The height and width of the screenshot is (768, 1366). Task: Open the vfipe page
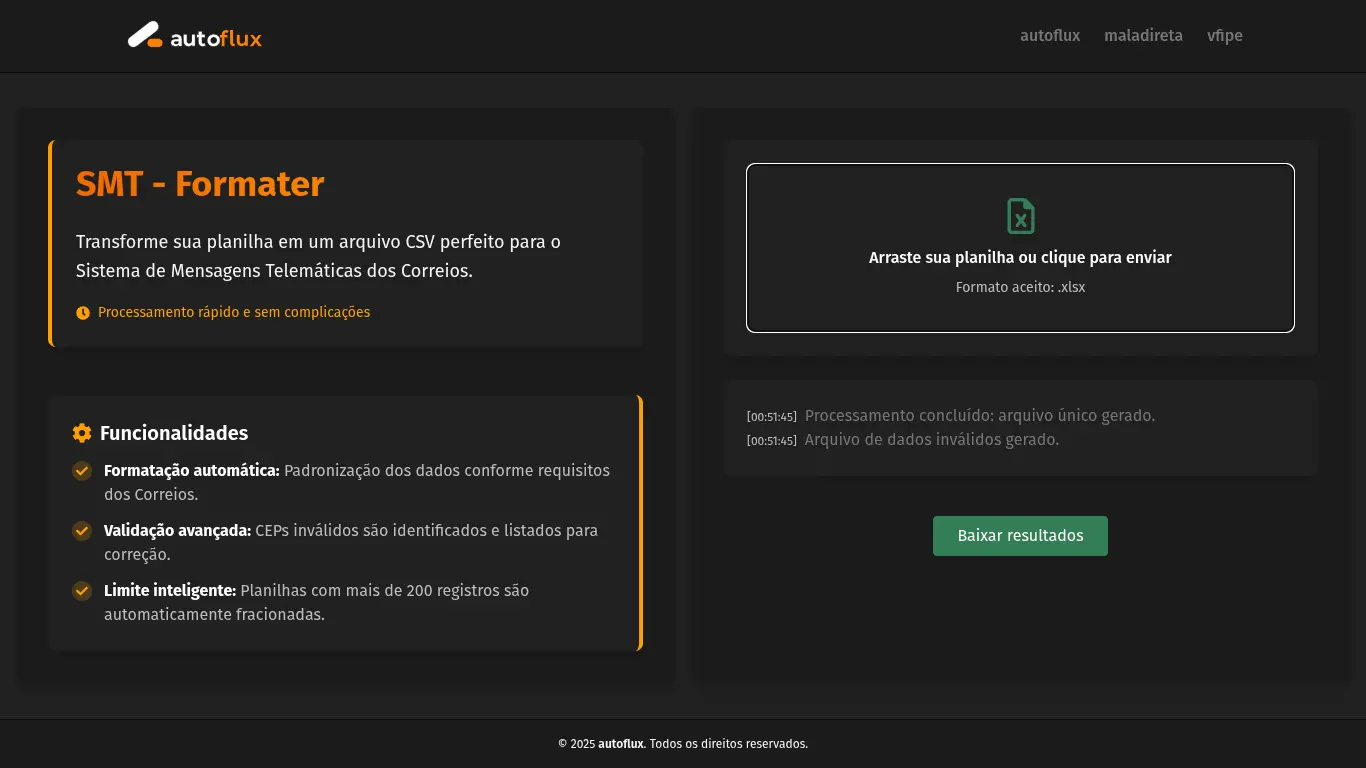click(1224, 35)
